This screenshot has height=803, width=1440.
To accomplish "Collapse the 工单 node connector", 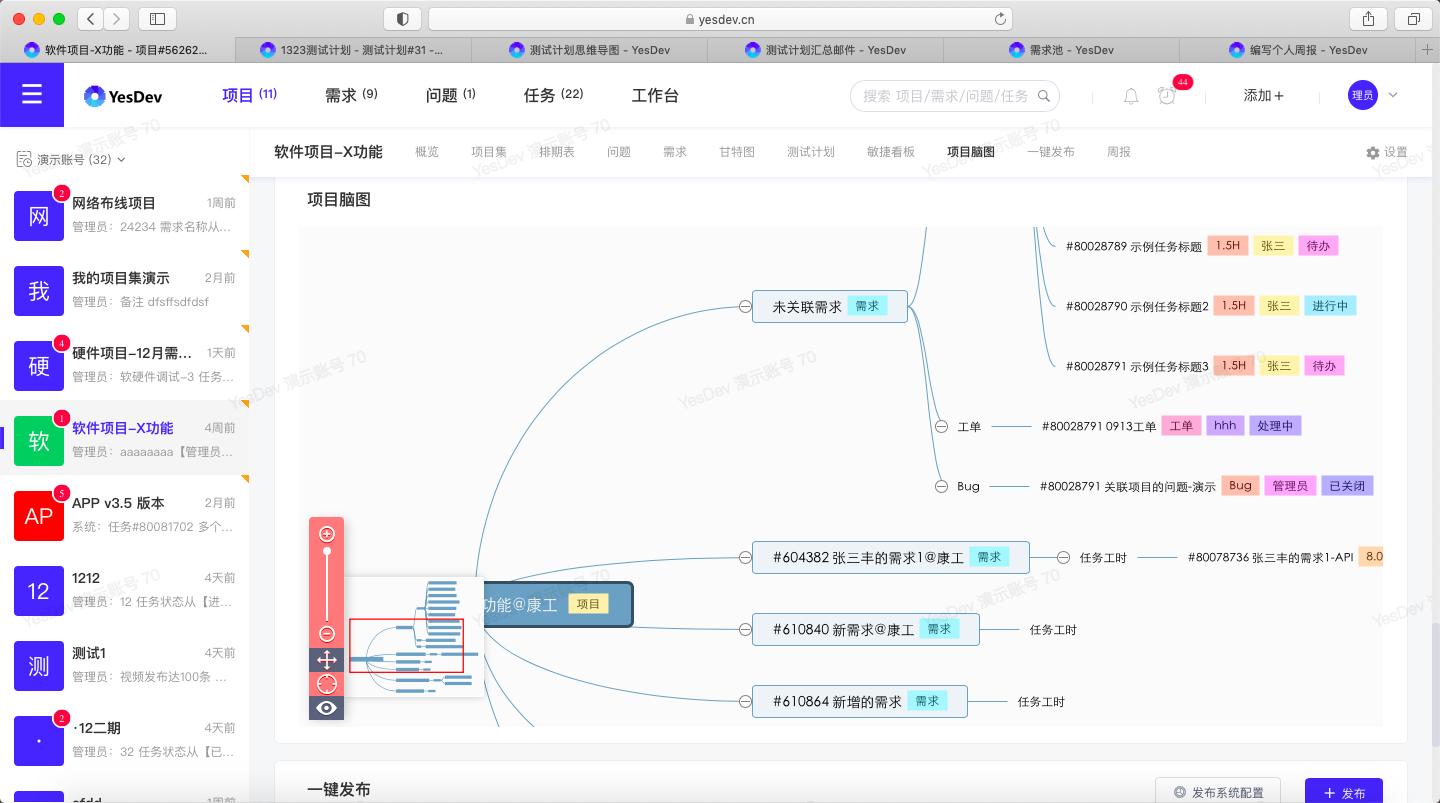I will (x=941, y=426).
